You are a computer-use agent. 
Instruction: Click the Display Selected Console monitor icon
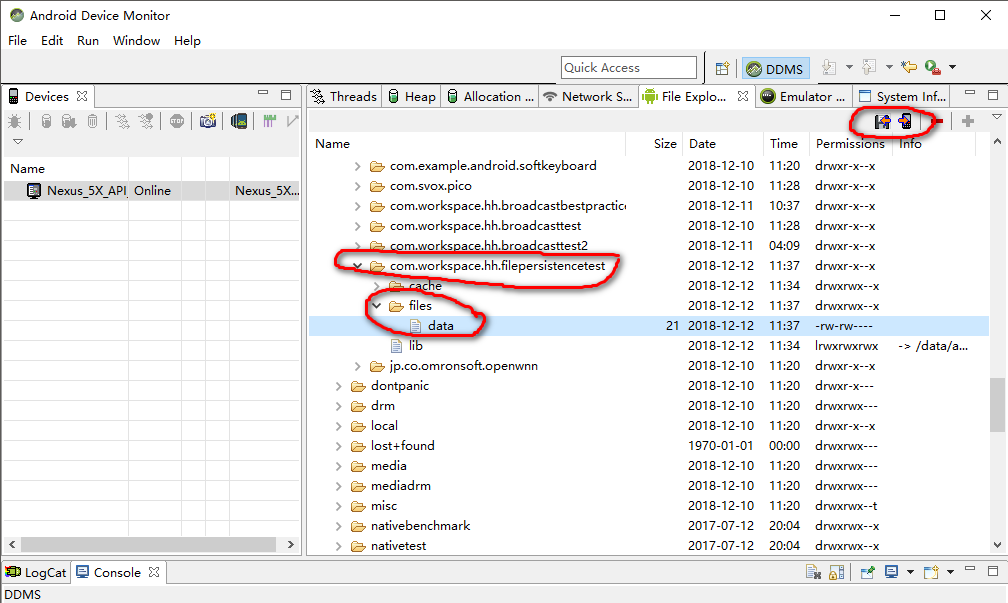click(892, 572)
